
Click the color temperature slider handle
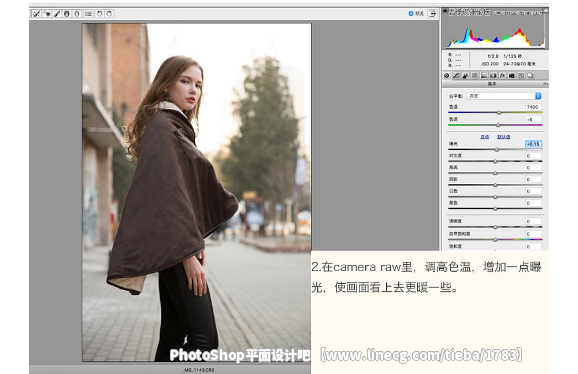(499, 112)
